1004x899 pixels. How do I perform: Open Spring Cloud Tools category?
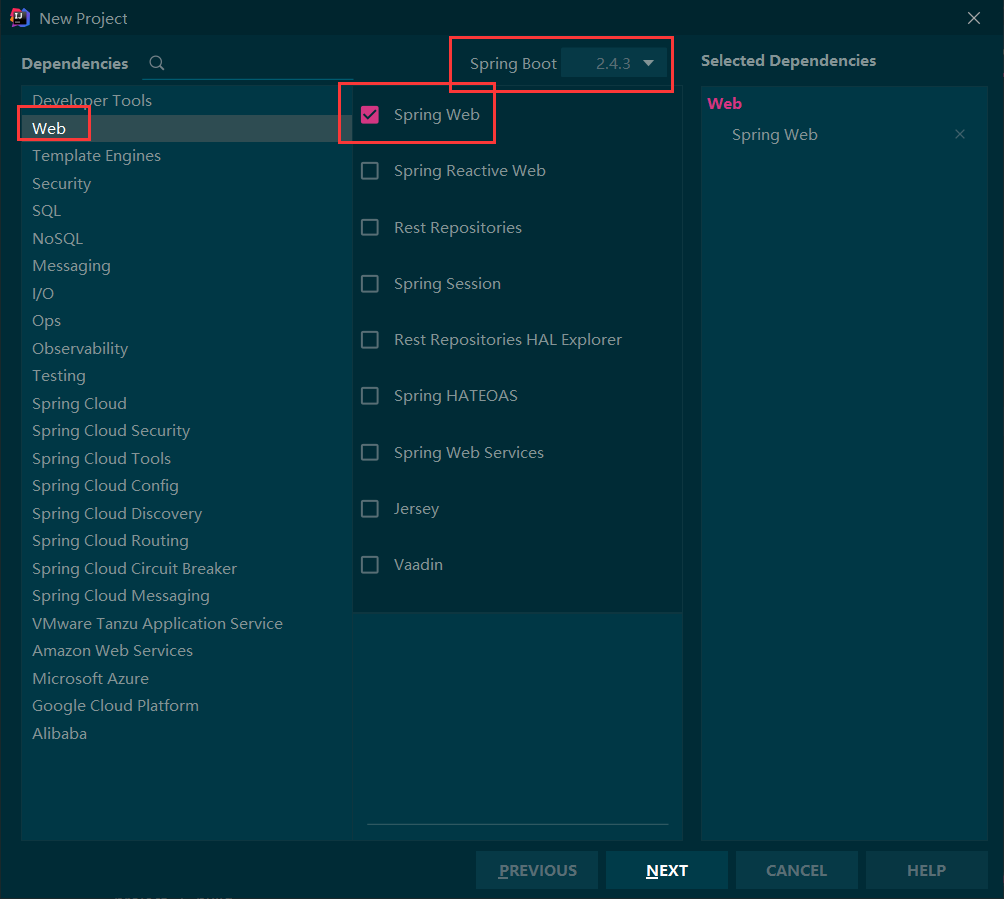click(186, 458)
